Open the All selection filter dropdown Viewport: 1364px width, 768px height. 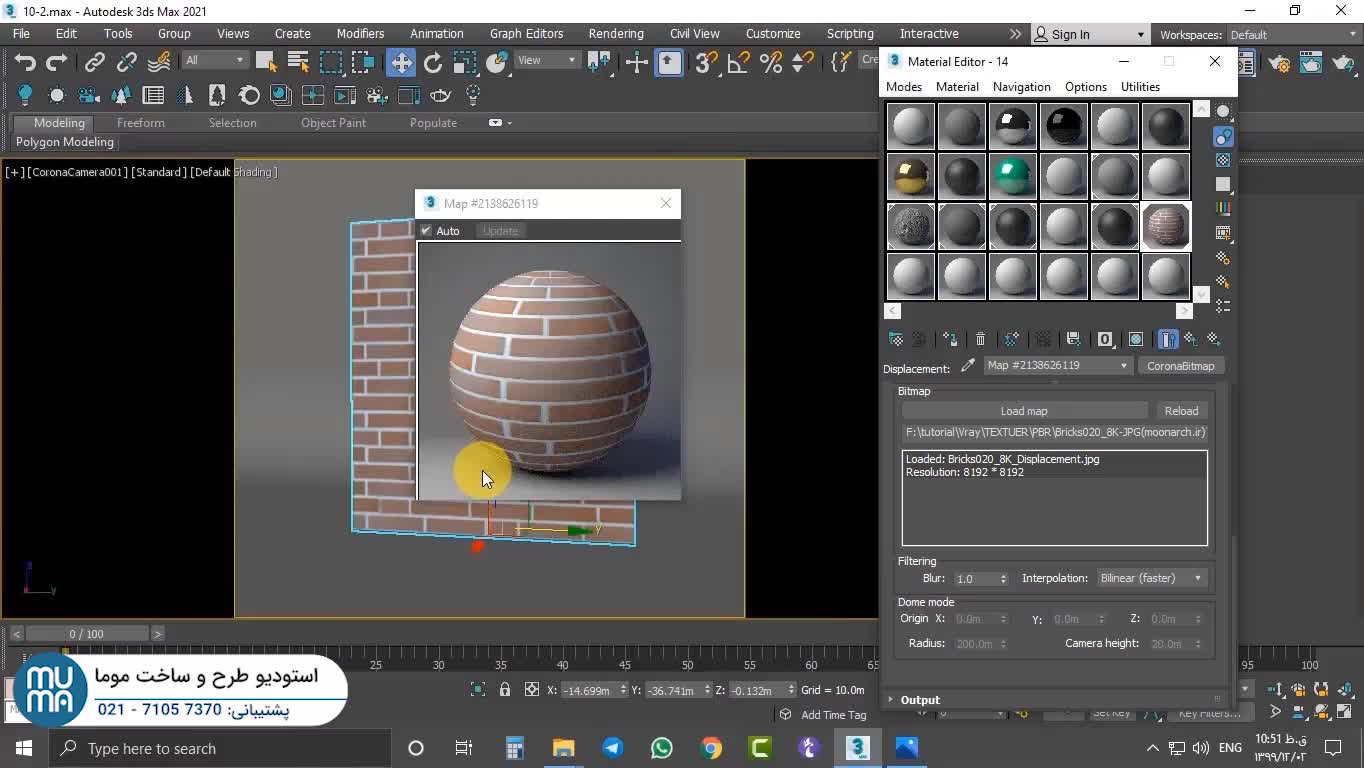pos(213,60)
